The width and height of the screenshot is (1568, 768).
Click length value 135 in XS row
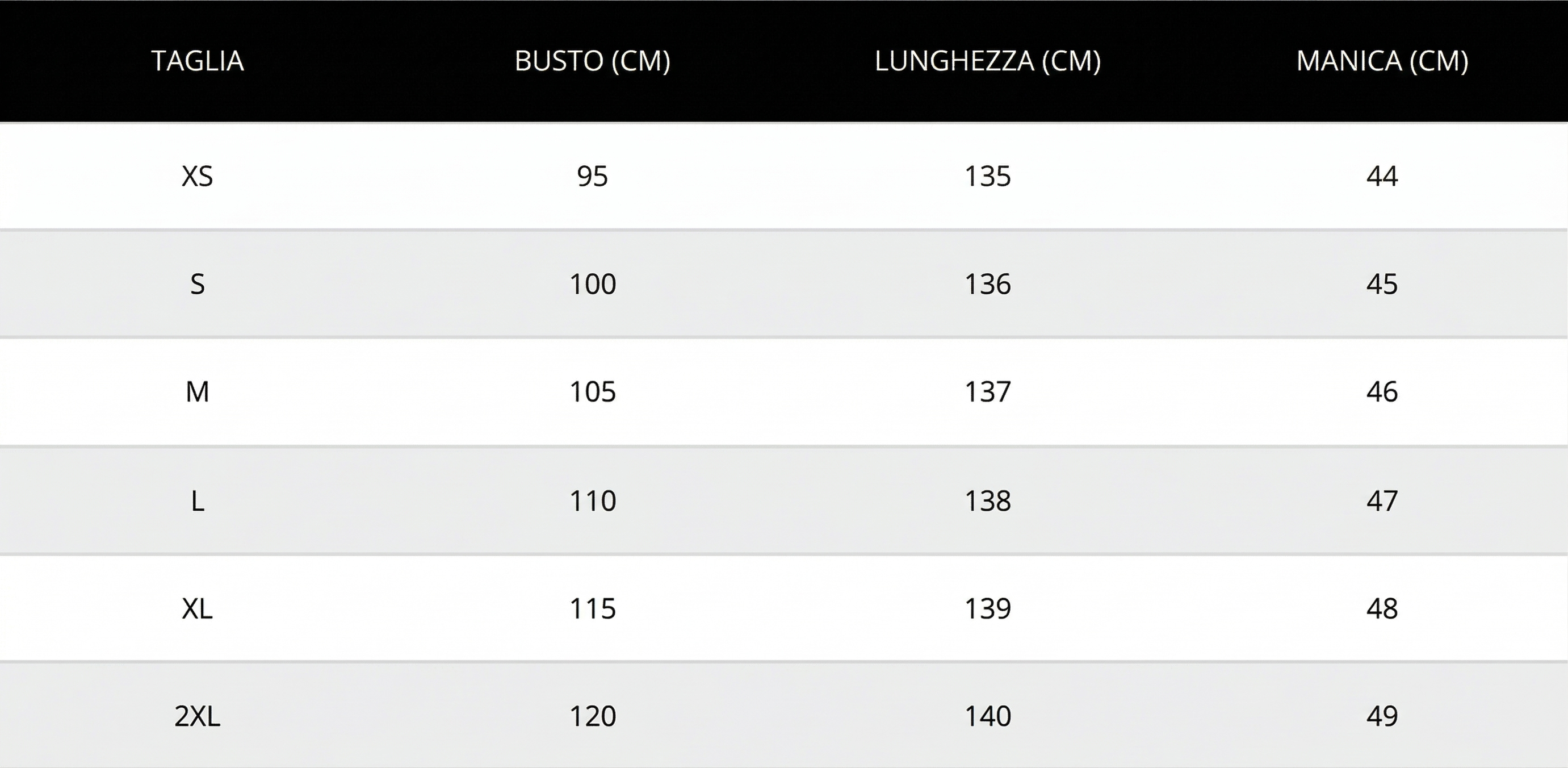[987, 177]
